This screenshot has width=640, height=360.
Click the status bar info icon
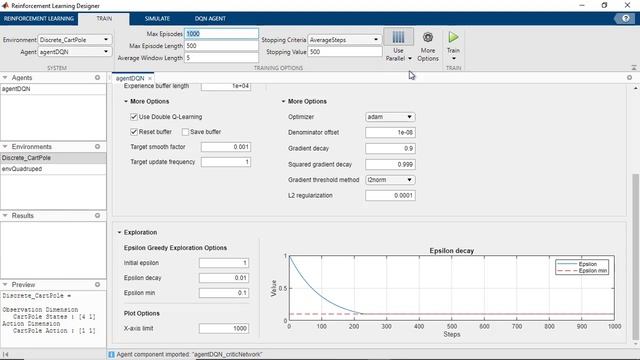pos(111,354)
